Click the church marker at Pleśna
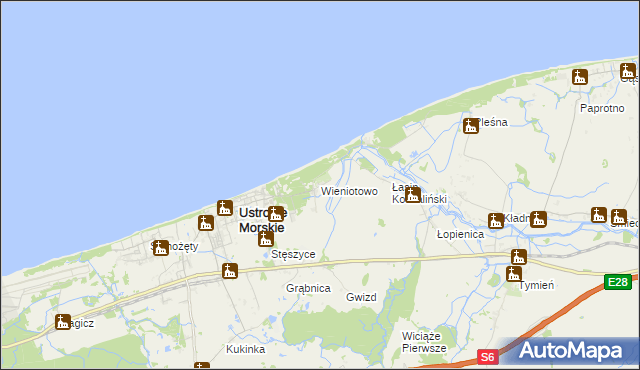 point(471,126)
